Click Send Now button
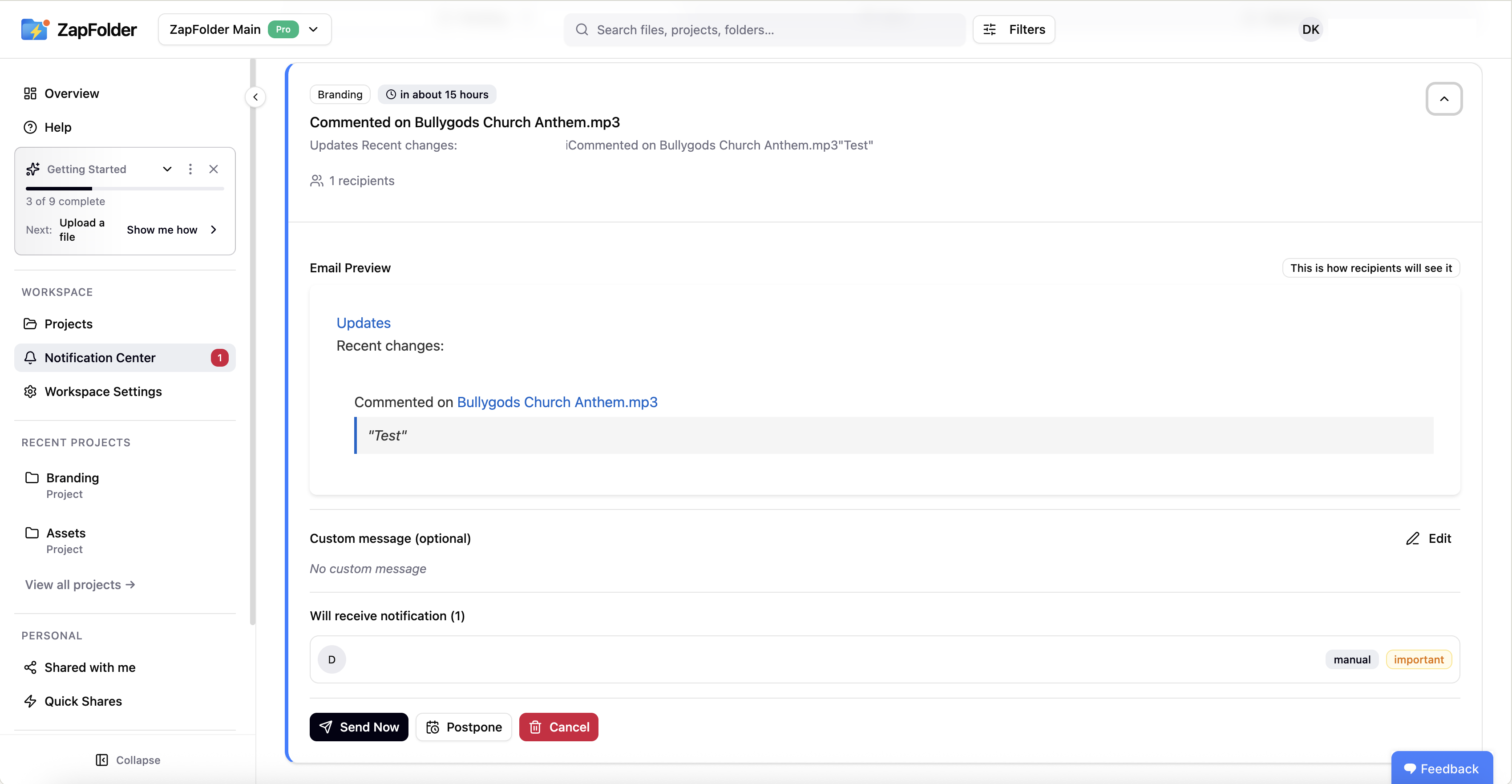 pyautogui.click(x=359, y=727)
